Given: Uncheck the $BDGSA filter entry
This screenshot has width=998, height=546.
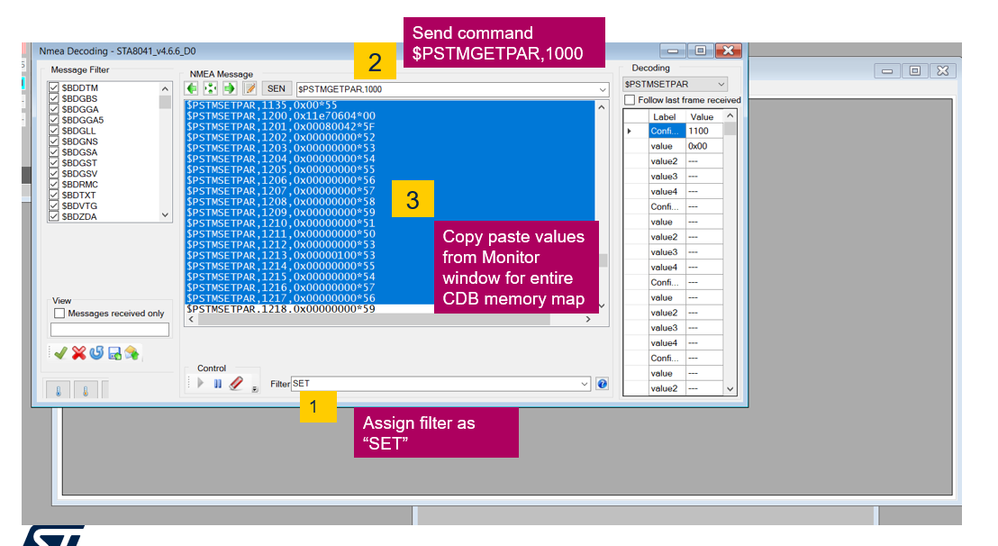Looking at the screenshot, I should pos(54,152).
